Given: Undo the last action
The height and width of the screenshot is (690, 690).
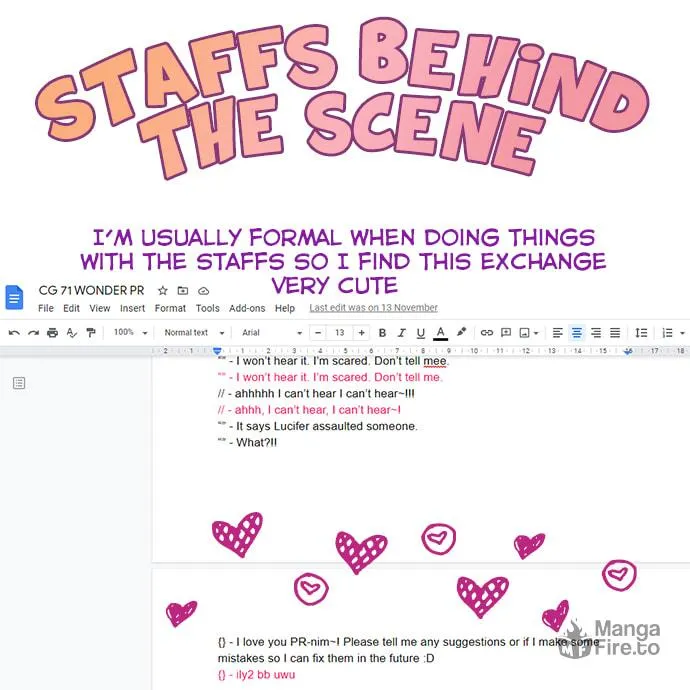Looking at the screenshot, I should tap(14, 333).
